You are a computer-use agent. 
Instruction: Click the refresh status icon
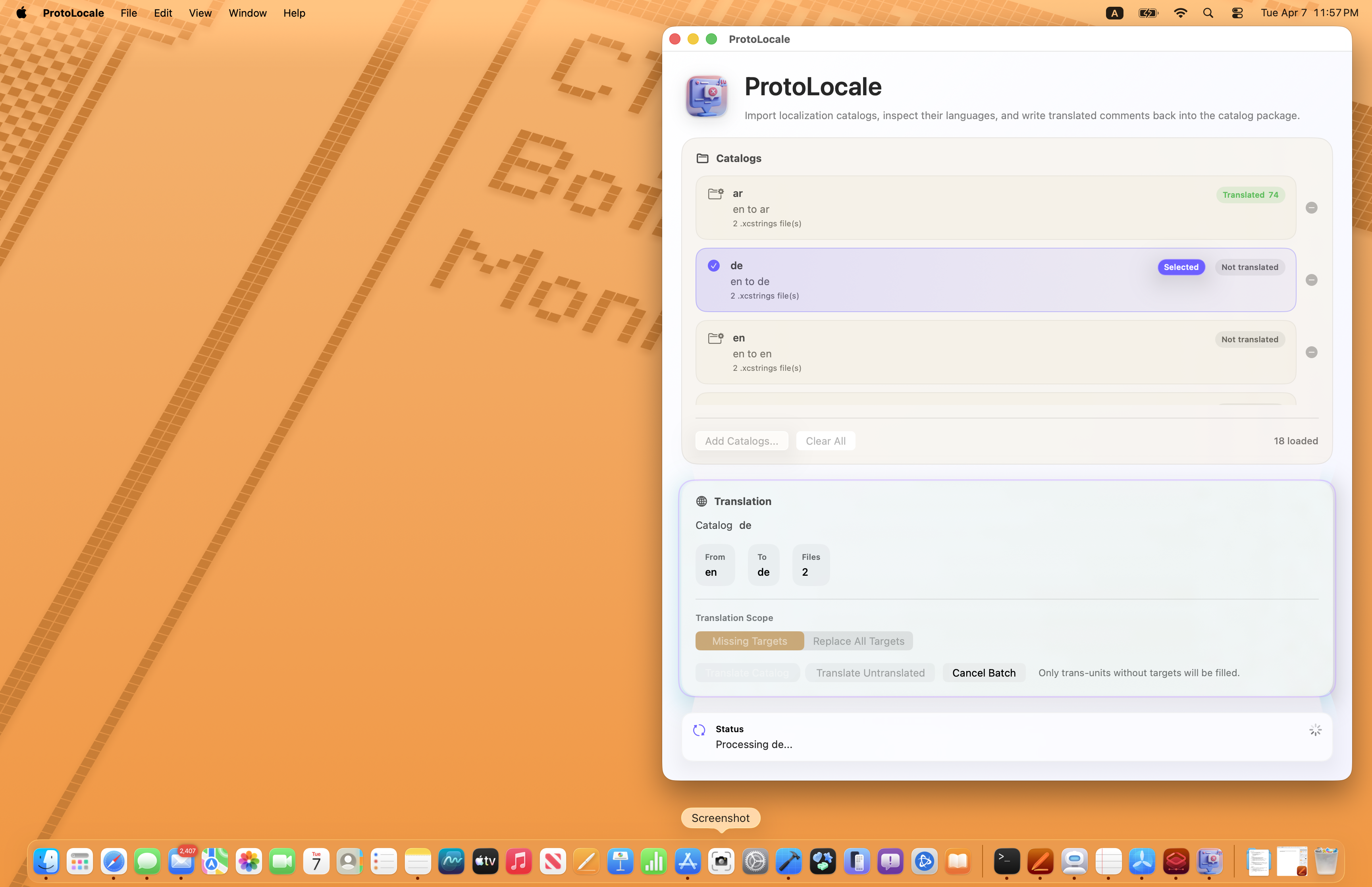(x=699, y=730)
